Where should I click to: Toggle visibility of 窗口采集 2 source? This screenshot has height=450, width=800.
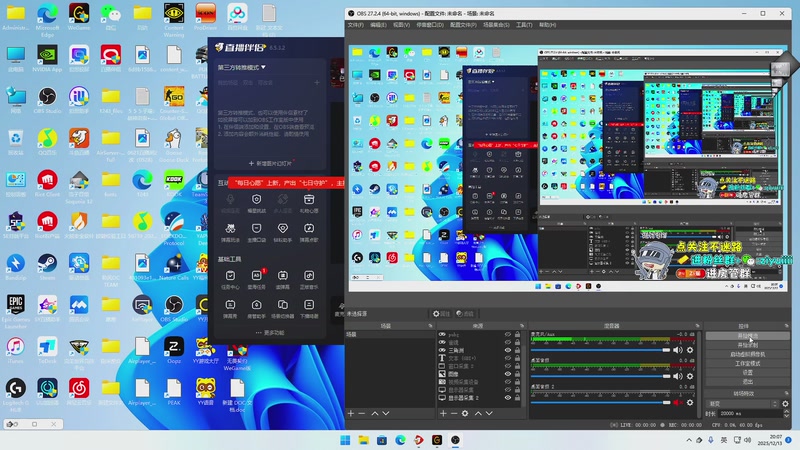(x=508, y=366)
